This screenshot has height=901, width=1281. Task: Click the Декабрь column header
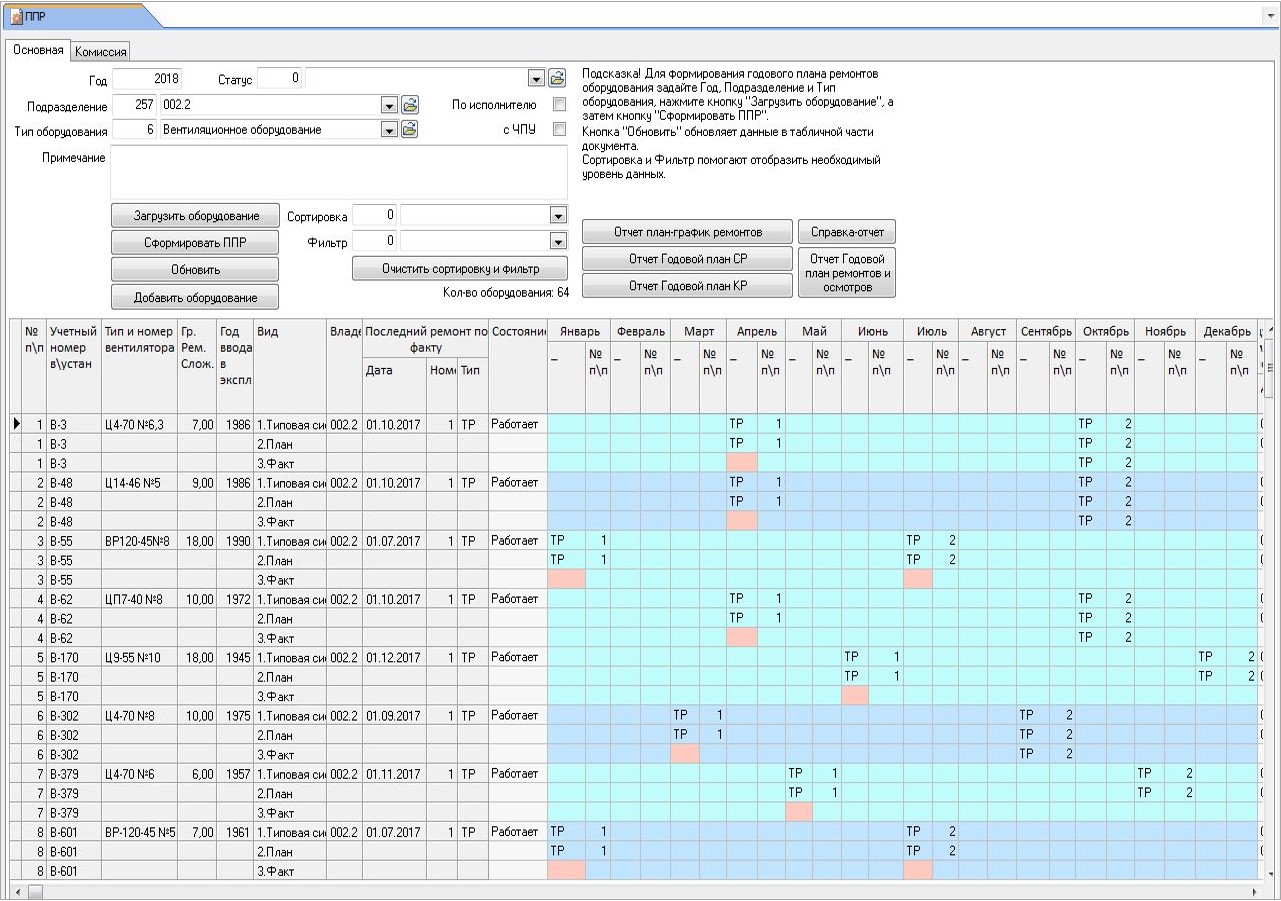[x=1226, y=331]
